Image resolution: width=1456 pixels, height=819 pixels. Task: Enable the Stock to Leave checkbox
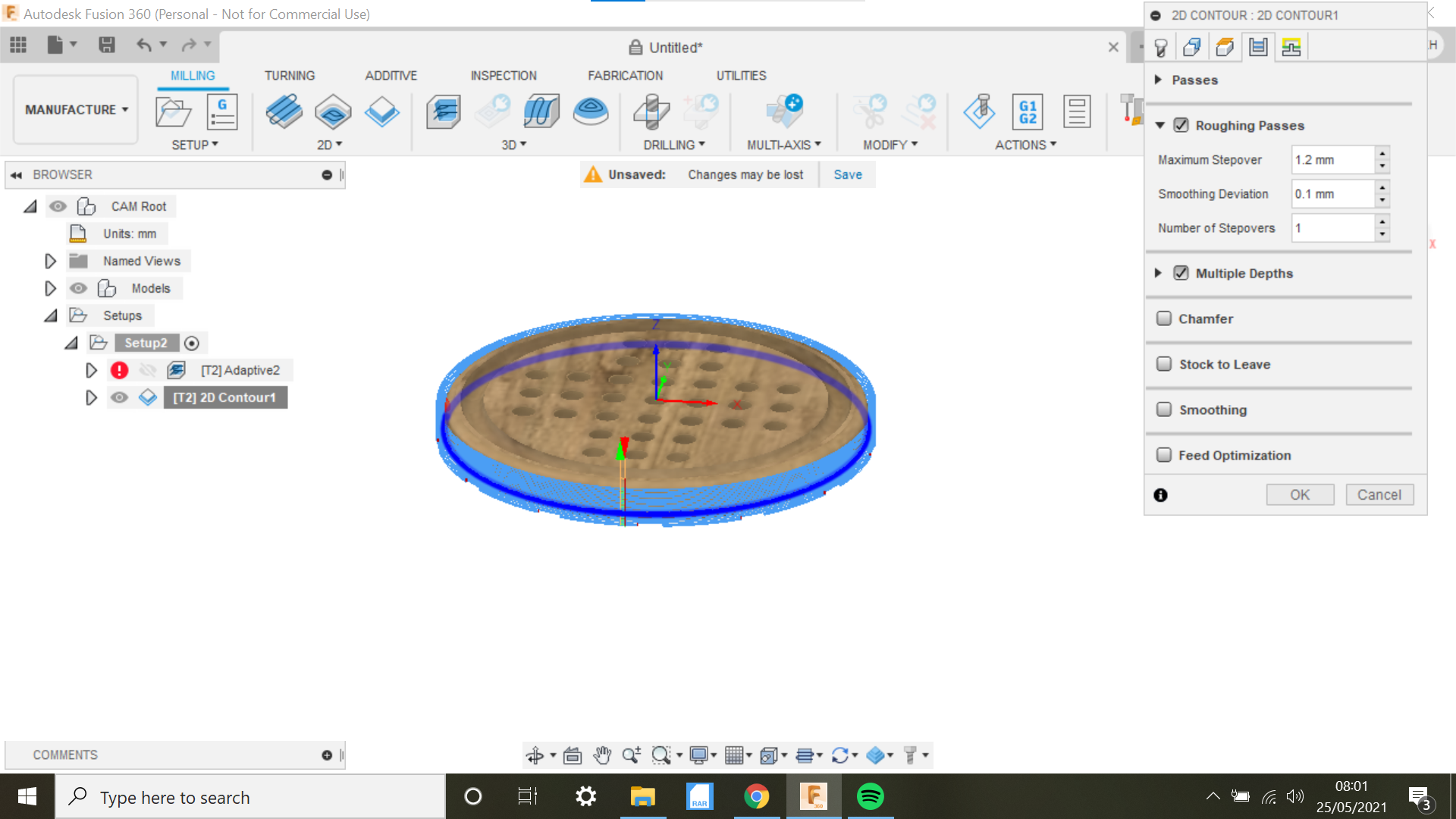point(1163,363)
